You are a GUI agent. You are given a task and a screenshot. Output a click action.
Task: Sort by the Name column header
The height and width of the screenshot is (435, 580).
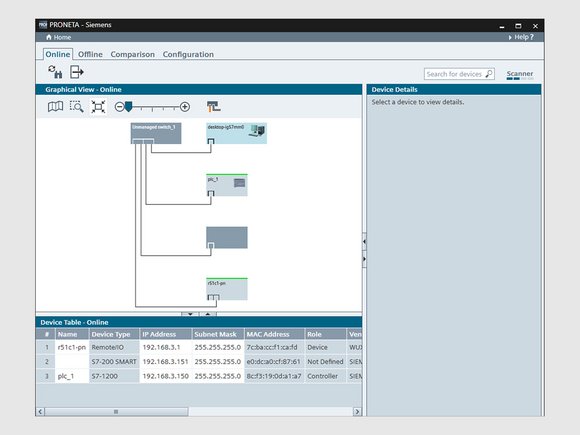(x=72, y=334)
